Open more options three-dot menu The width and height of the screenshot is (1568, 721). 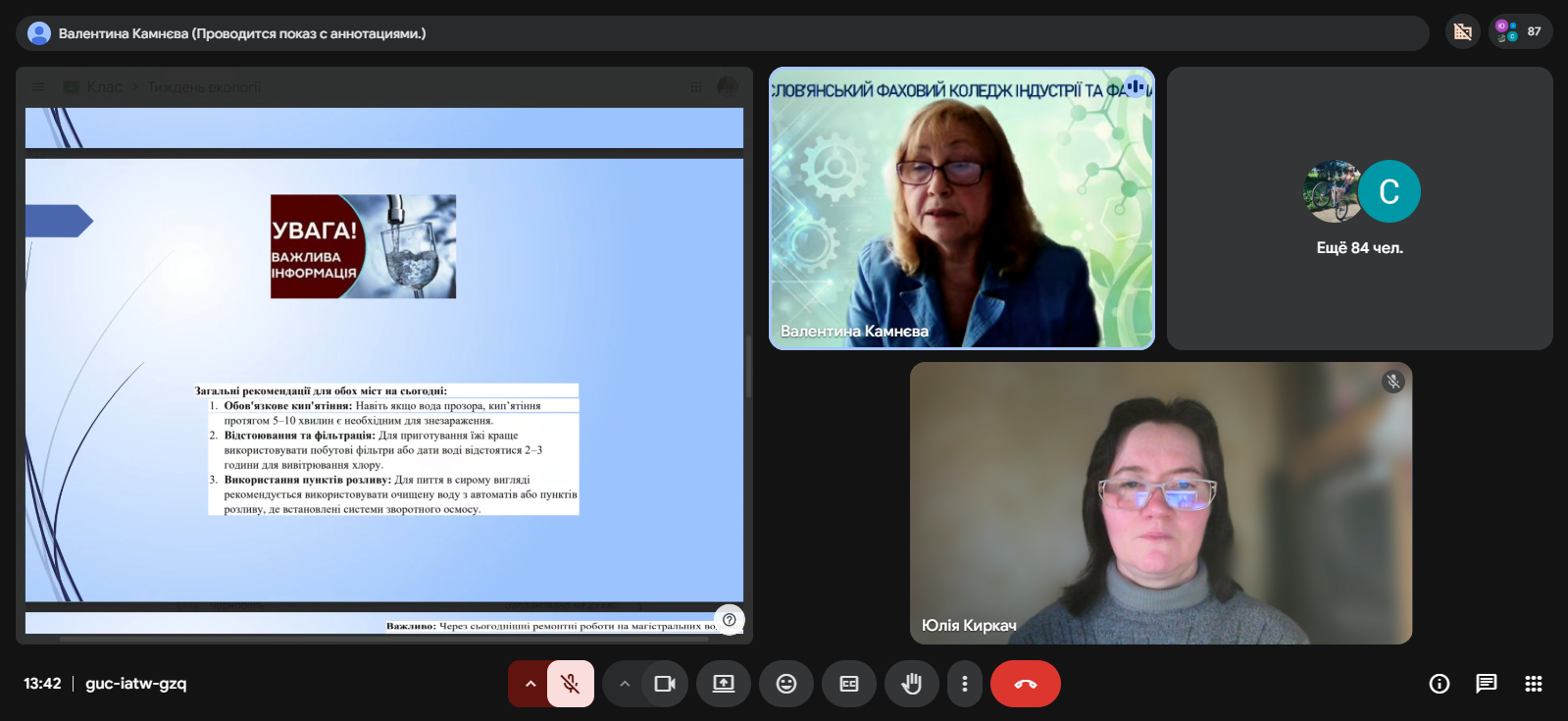tap(965, 684)
